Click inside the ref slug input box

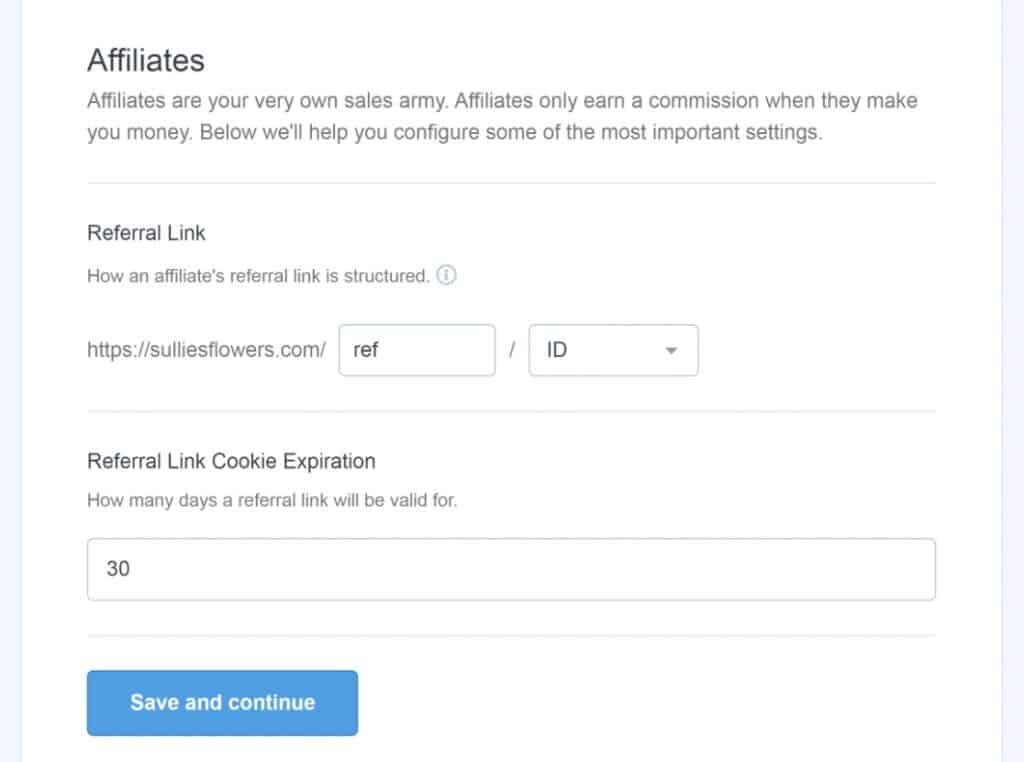[417, 350]
